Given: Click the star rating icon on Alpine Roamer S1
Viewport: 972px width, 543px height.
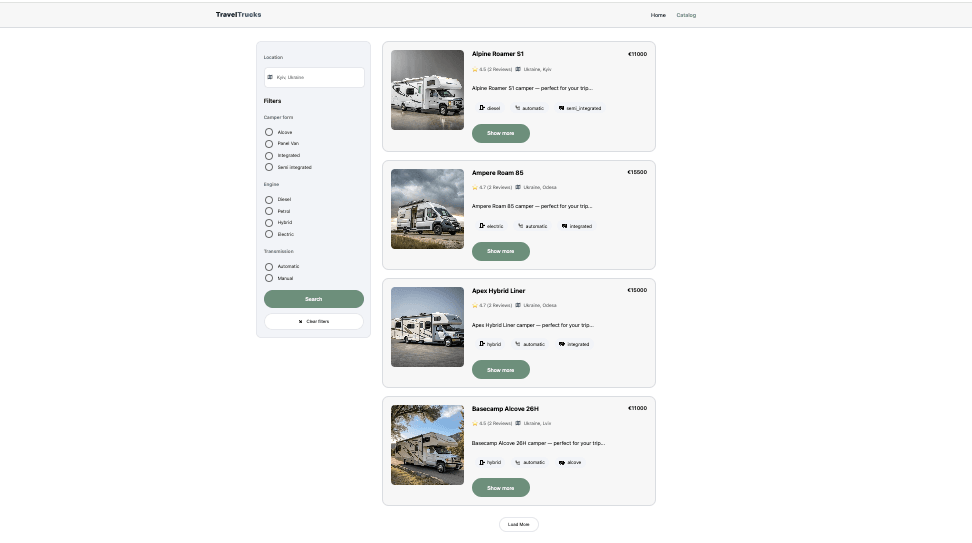Looking at the screenshot, I should pyautogui.click(x=475, y=69).
